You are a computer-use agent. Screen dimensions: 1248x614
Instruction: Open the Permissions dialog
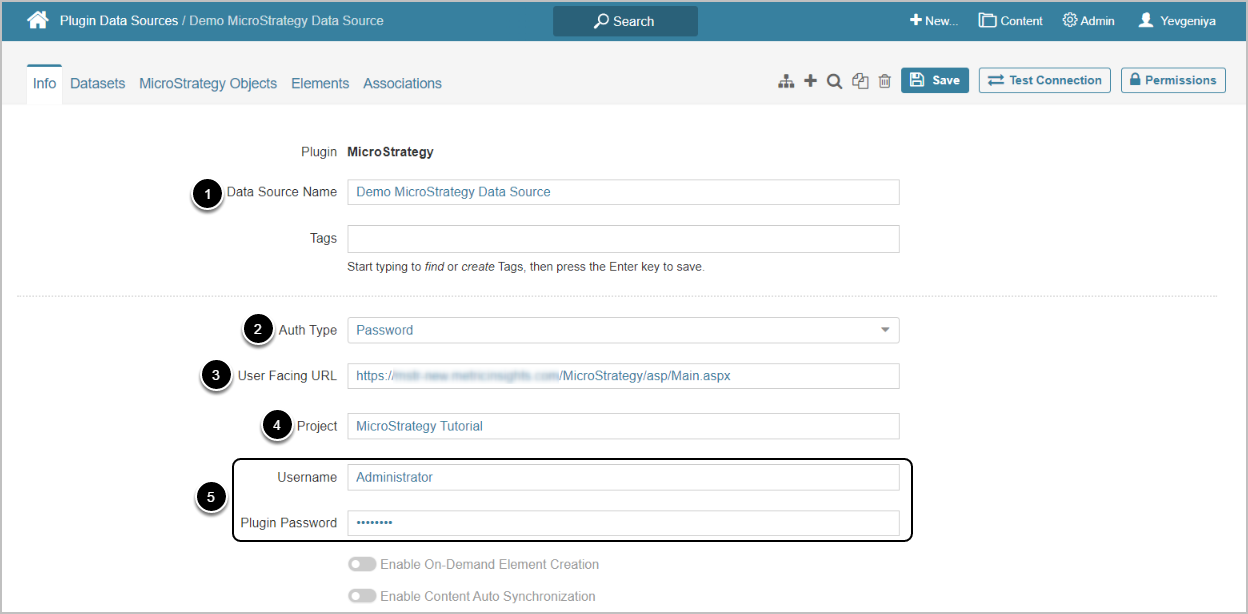tap(1173, 80)
